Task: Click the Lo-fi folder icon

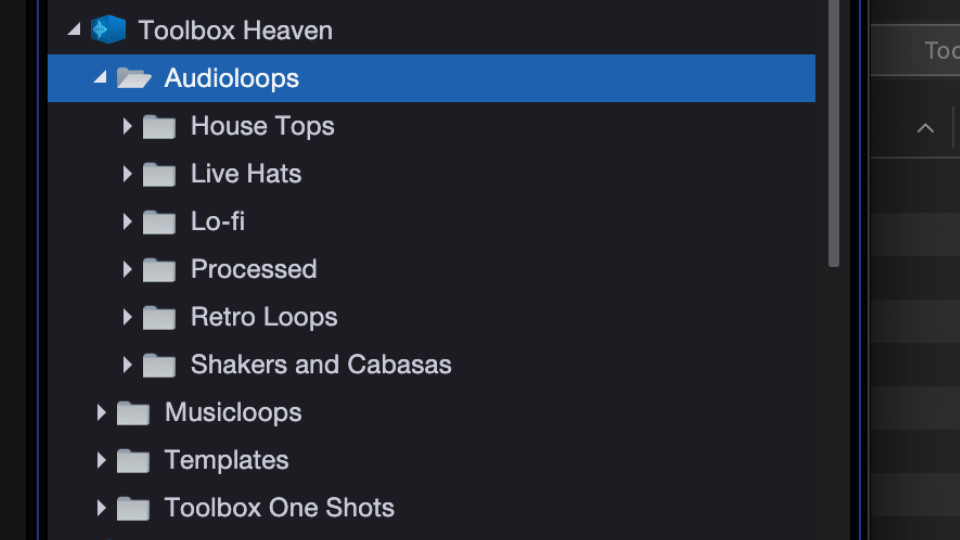Action: [159, 222]
